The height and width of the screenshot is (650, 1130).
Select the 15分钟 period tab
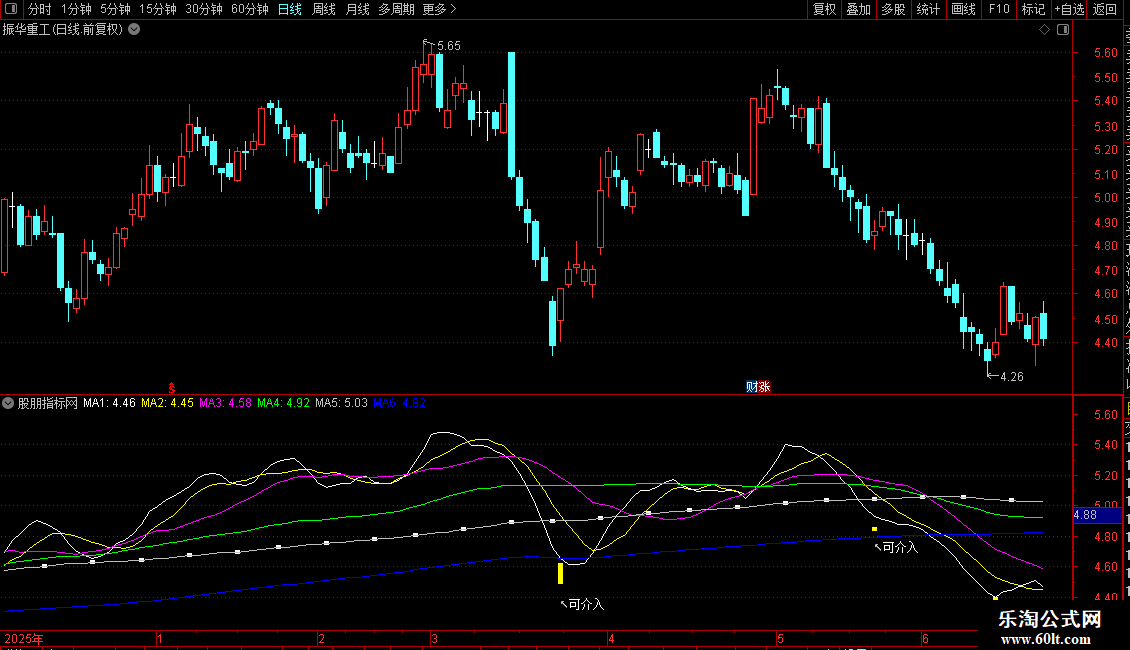(157, 9)
